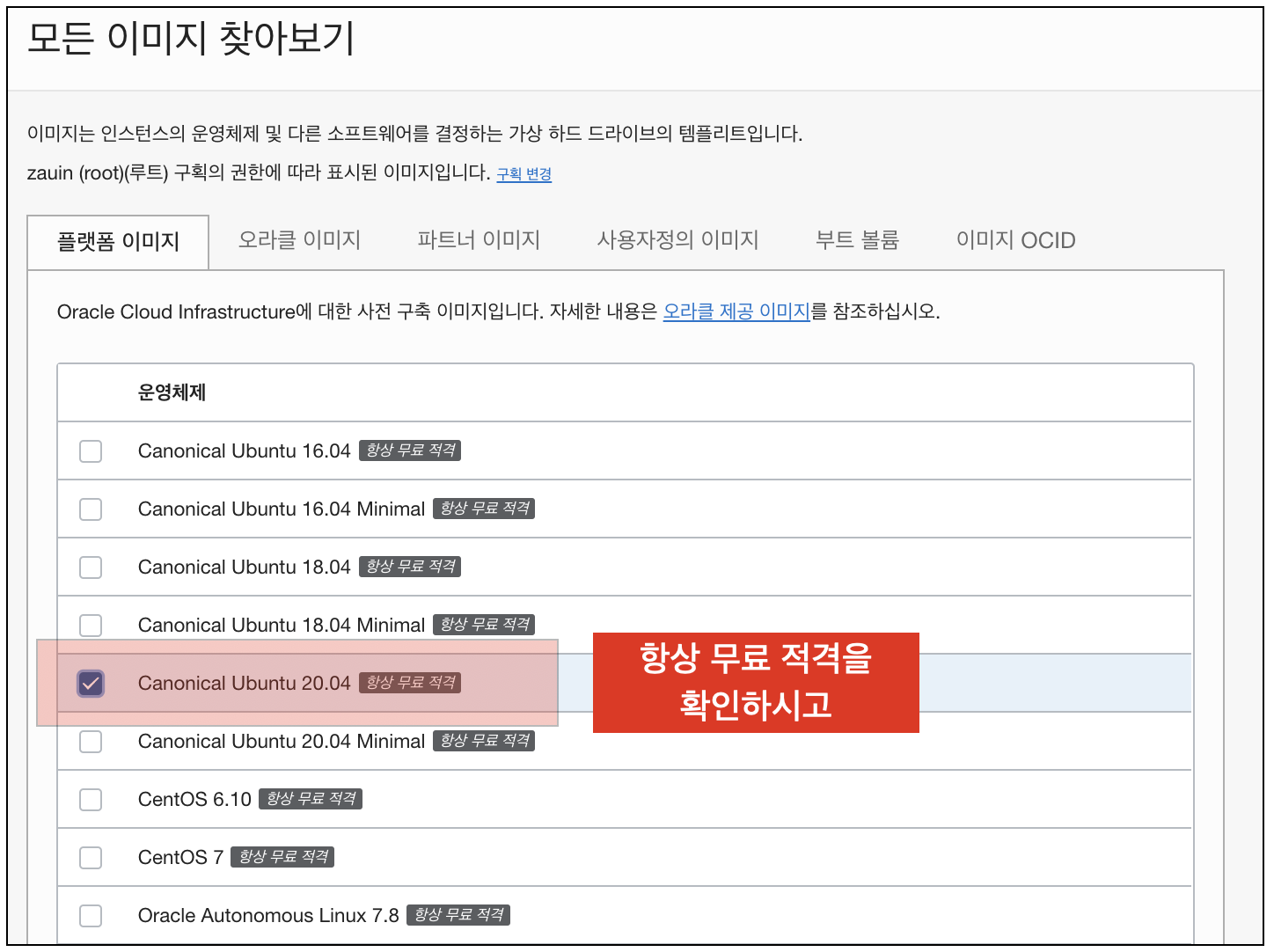Select the 플랫폼 이미지 tab
Screen dimensions: 1274x952
[x=118, y=242]
